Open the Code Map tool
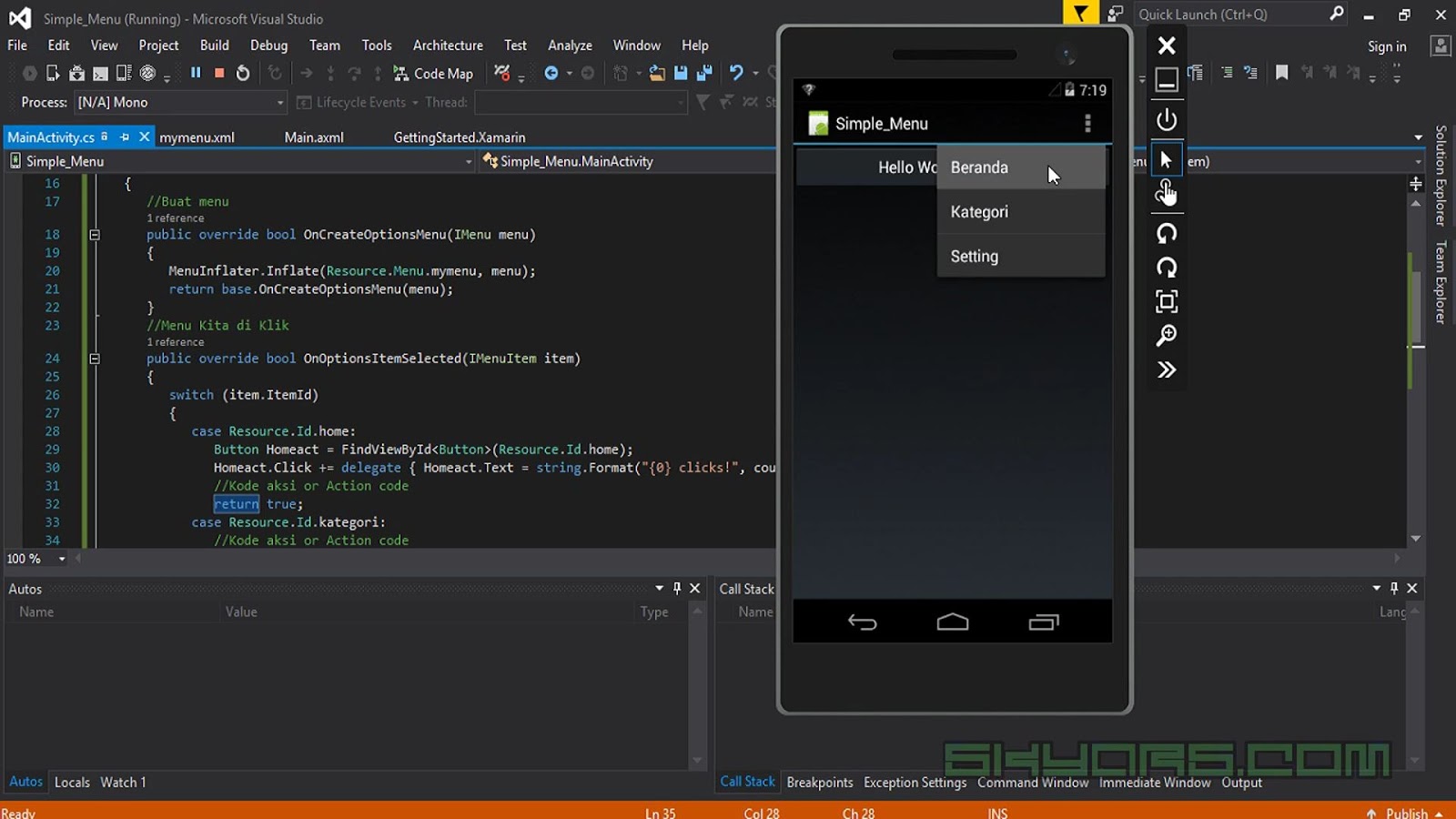Screen dimensions: 1456x819 pos(434,73)
